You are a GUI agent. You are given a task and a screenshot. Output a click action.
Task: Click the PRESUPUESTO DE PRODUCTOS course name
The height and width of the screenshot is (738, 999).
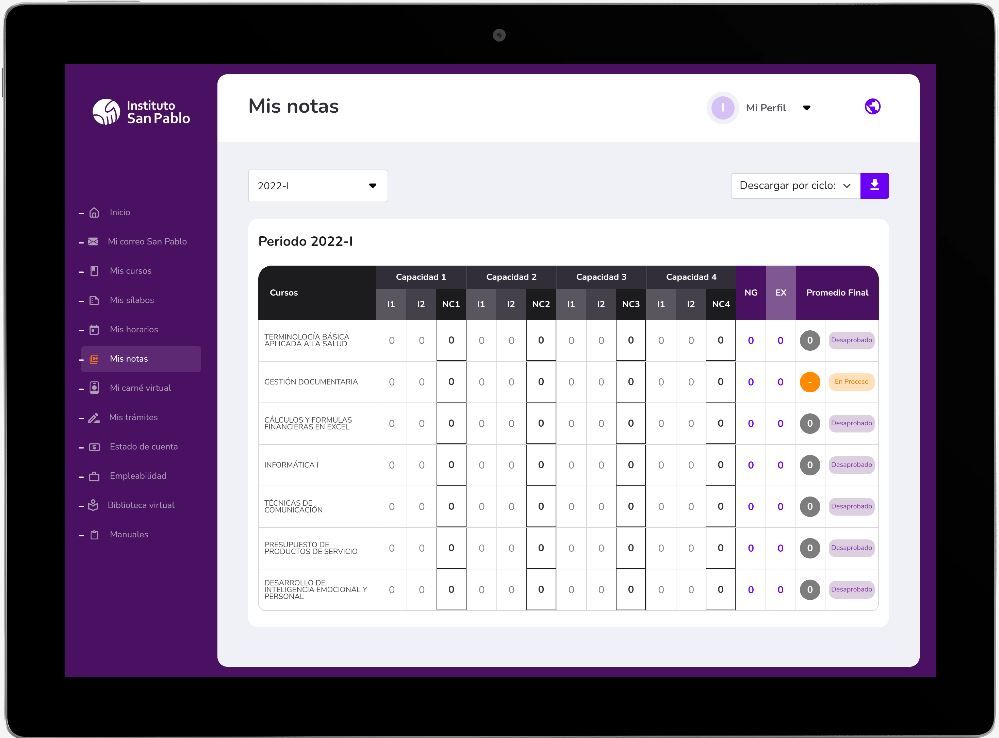click(x=311, y=548)
